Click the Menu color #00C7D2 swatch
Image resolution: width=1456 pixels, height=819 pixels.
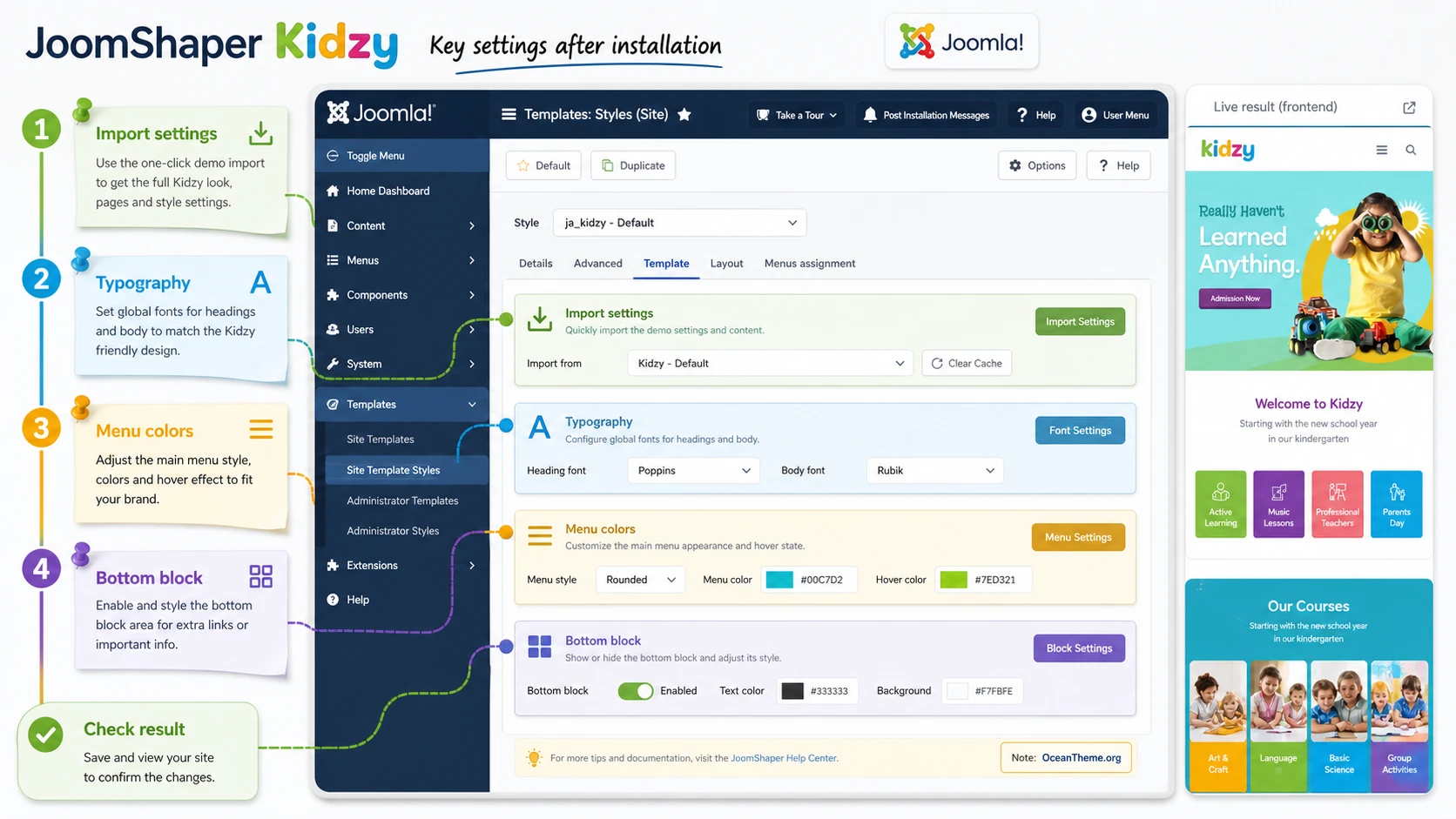[x=779, y=580]
